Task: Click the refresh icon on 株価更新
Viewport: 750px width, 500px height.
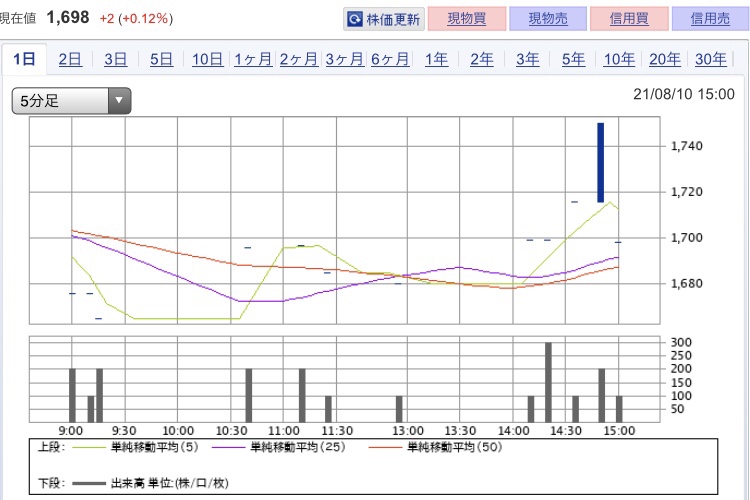Action: pyautogui.click(x=355, y=19)
